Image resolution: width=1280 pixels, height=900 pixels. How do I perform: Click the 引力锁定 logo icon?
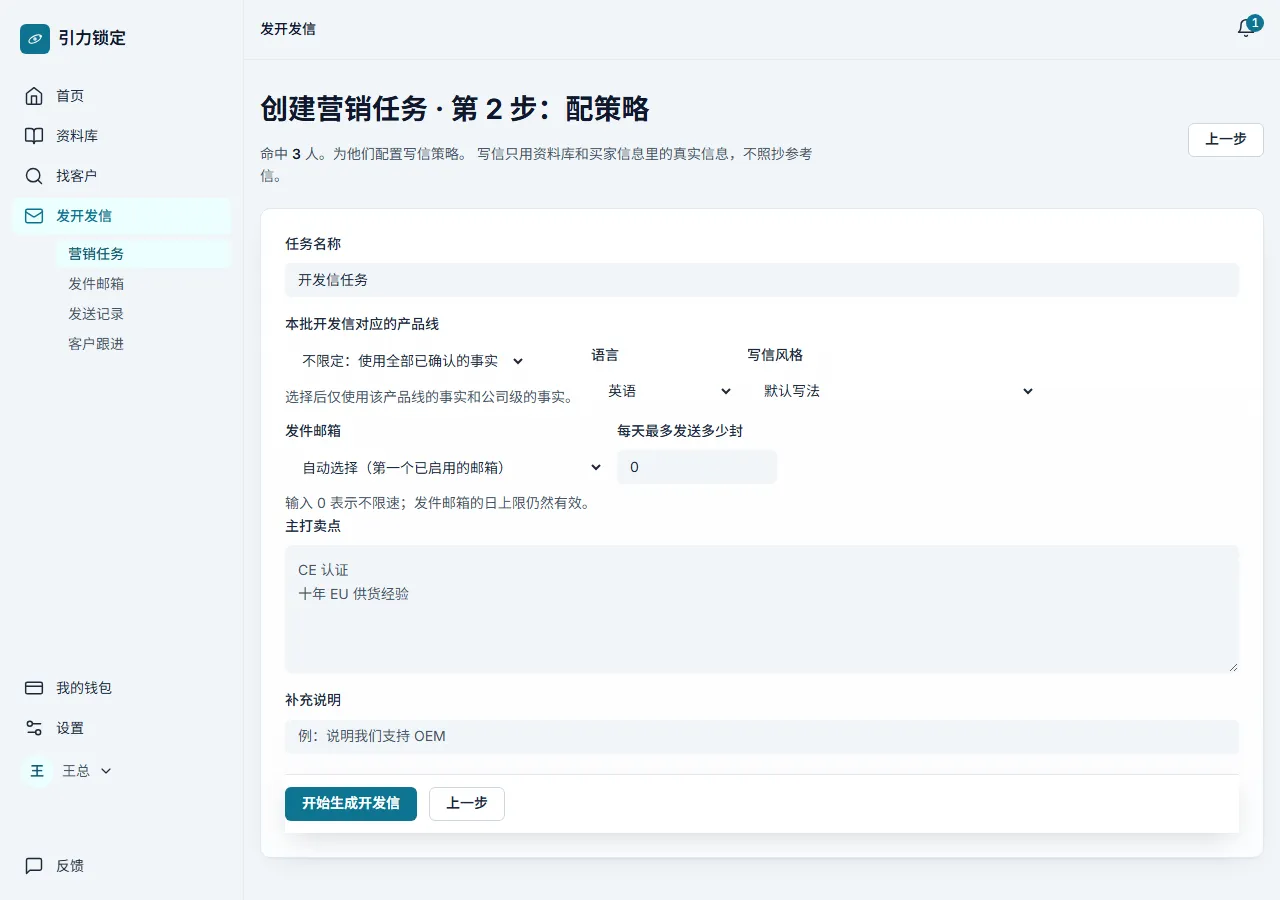[x=35, y=39]
